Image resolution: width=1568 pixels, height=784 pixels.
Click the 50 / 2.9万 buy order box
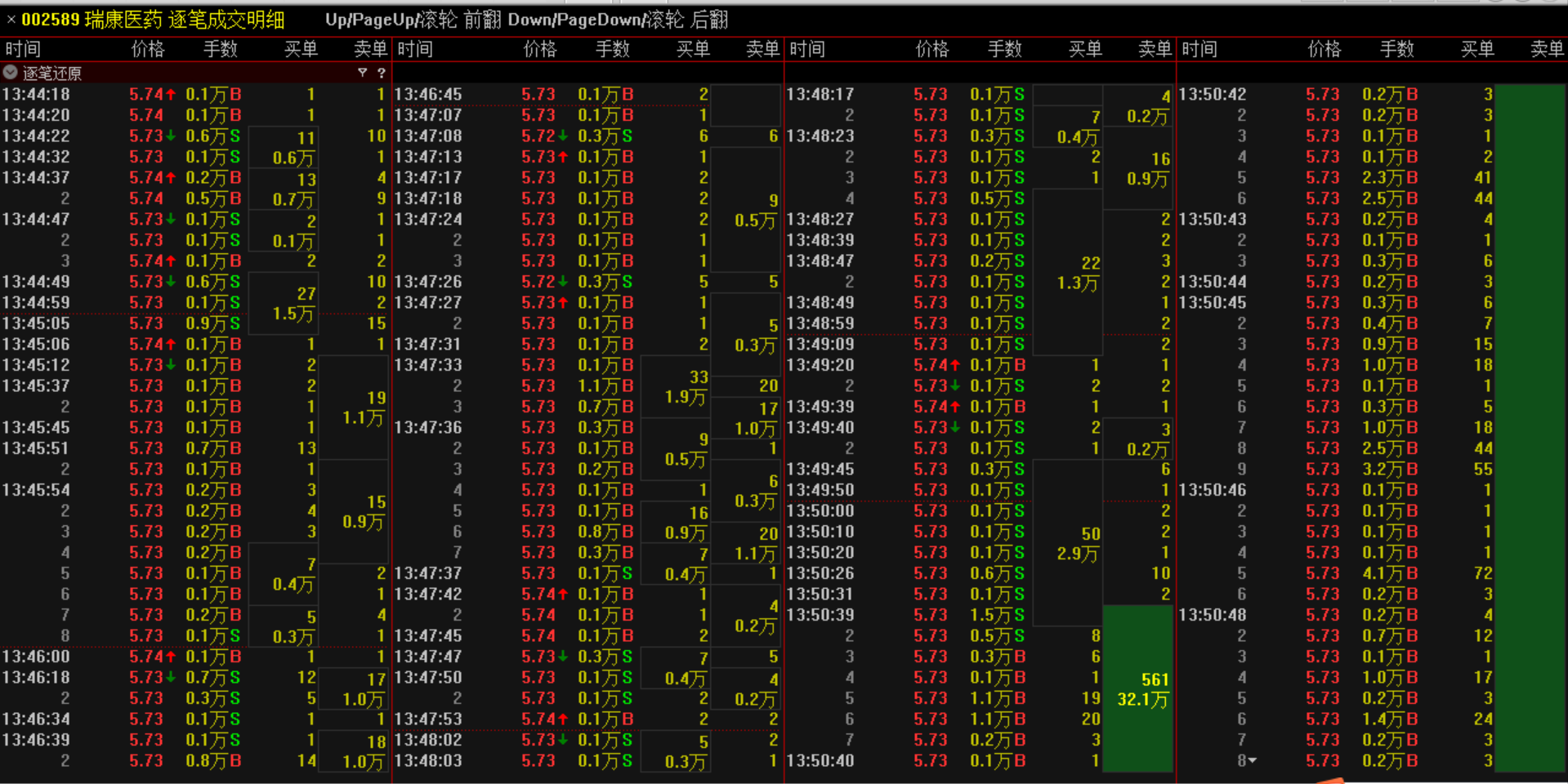tap(1068, 543)
